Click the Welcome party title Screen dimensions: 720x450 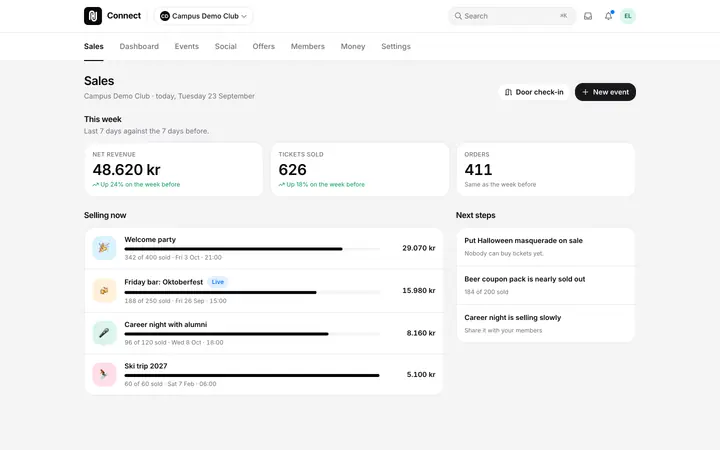click(150, 240)
